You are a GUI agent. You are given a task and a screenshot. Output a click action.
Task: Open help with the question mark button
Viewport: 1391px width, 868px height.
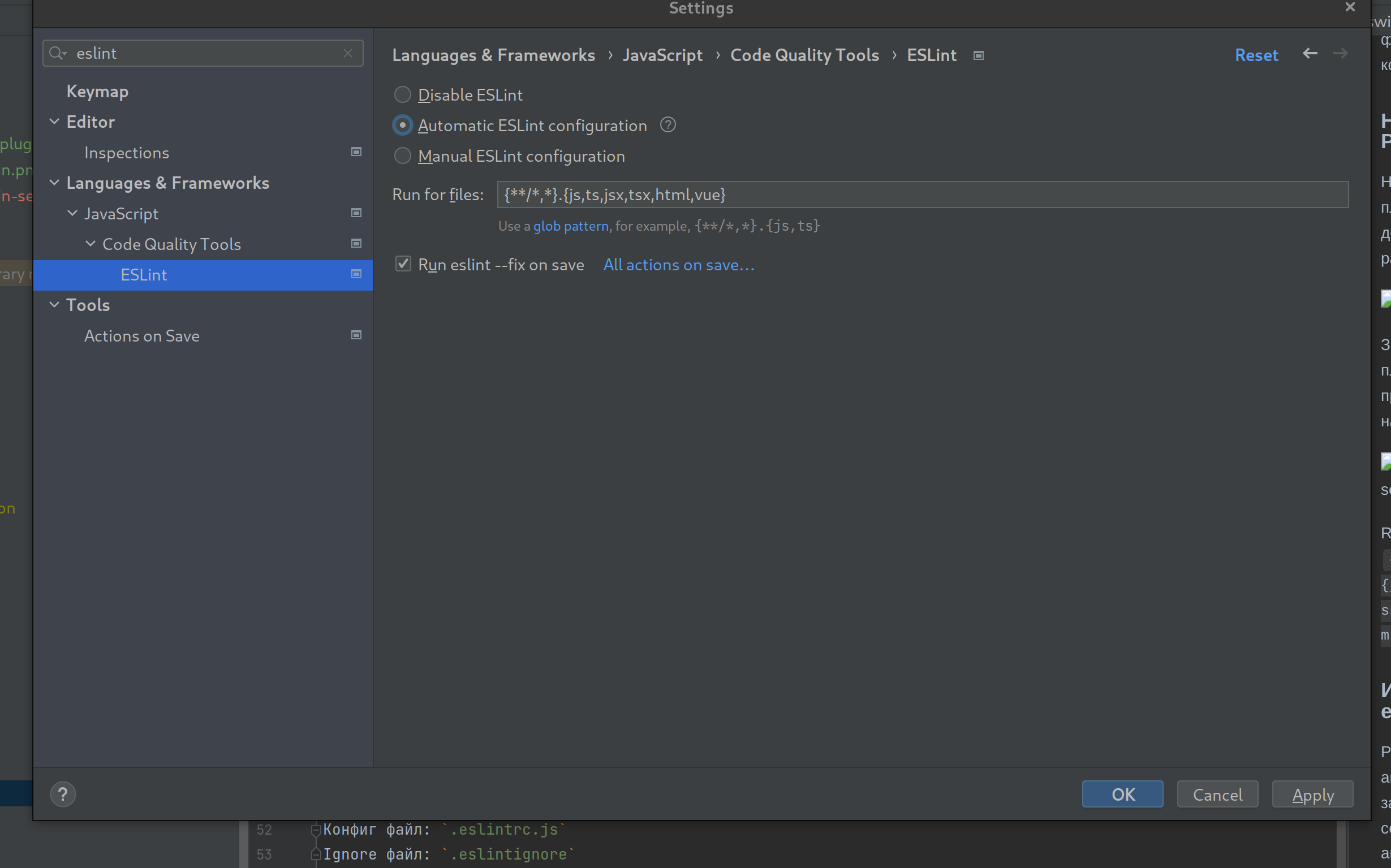(x=63, y=794)
